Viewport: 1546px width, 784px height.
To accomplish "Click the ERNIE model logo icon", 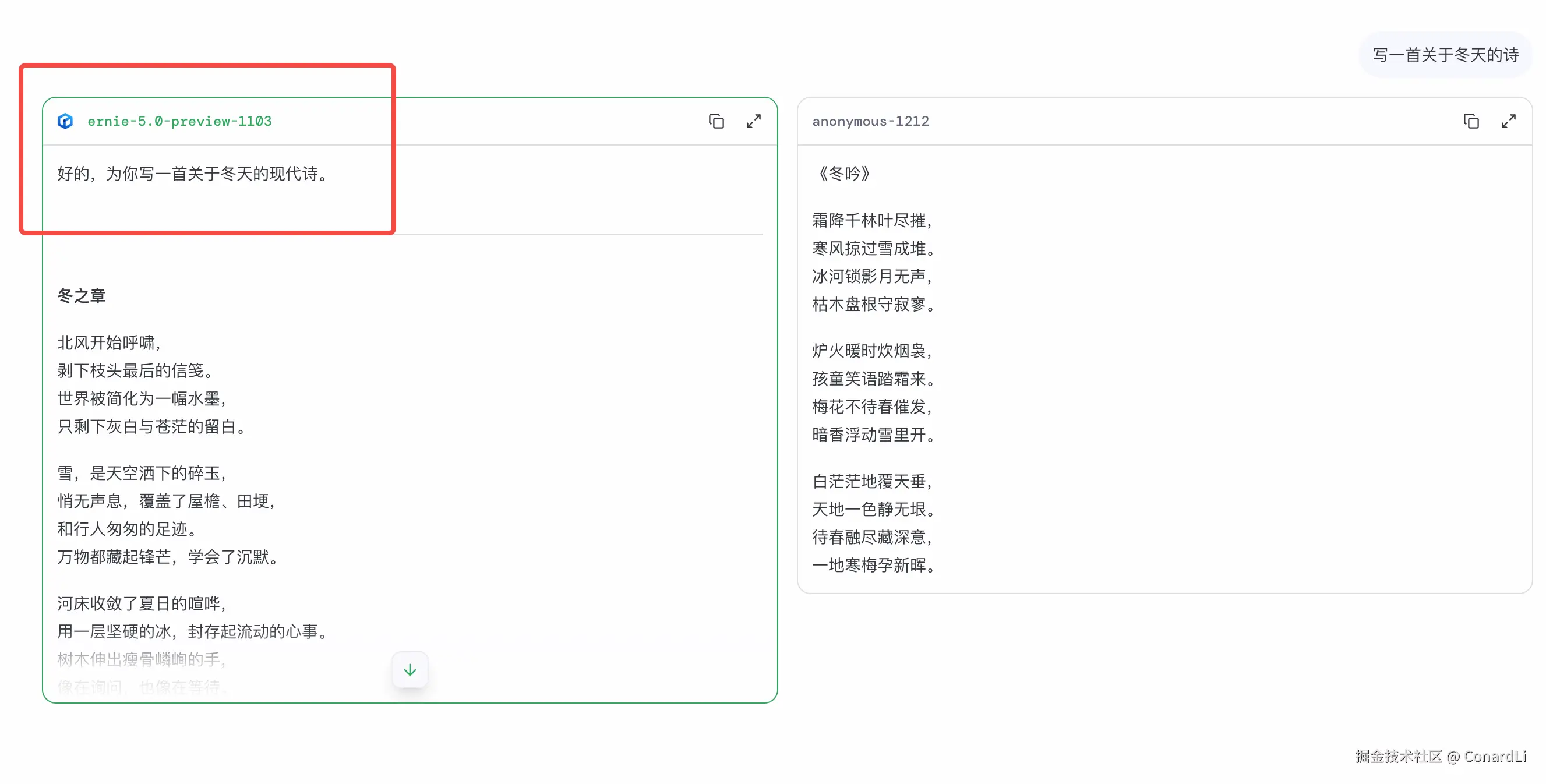I will coord(65,121).
